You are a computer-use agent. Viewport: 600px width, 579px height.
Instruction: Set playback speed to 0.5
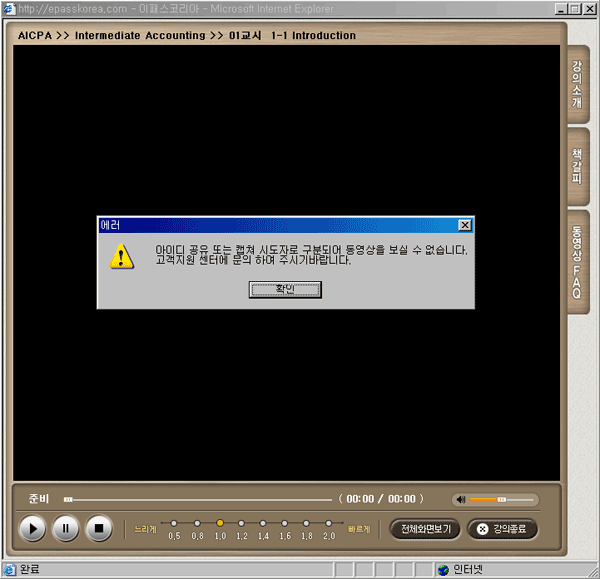175,523
